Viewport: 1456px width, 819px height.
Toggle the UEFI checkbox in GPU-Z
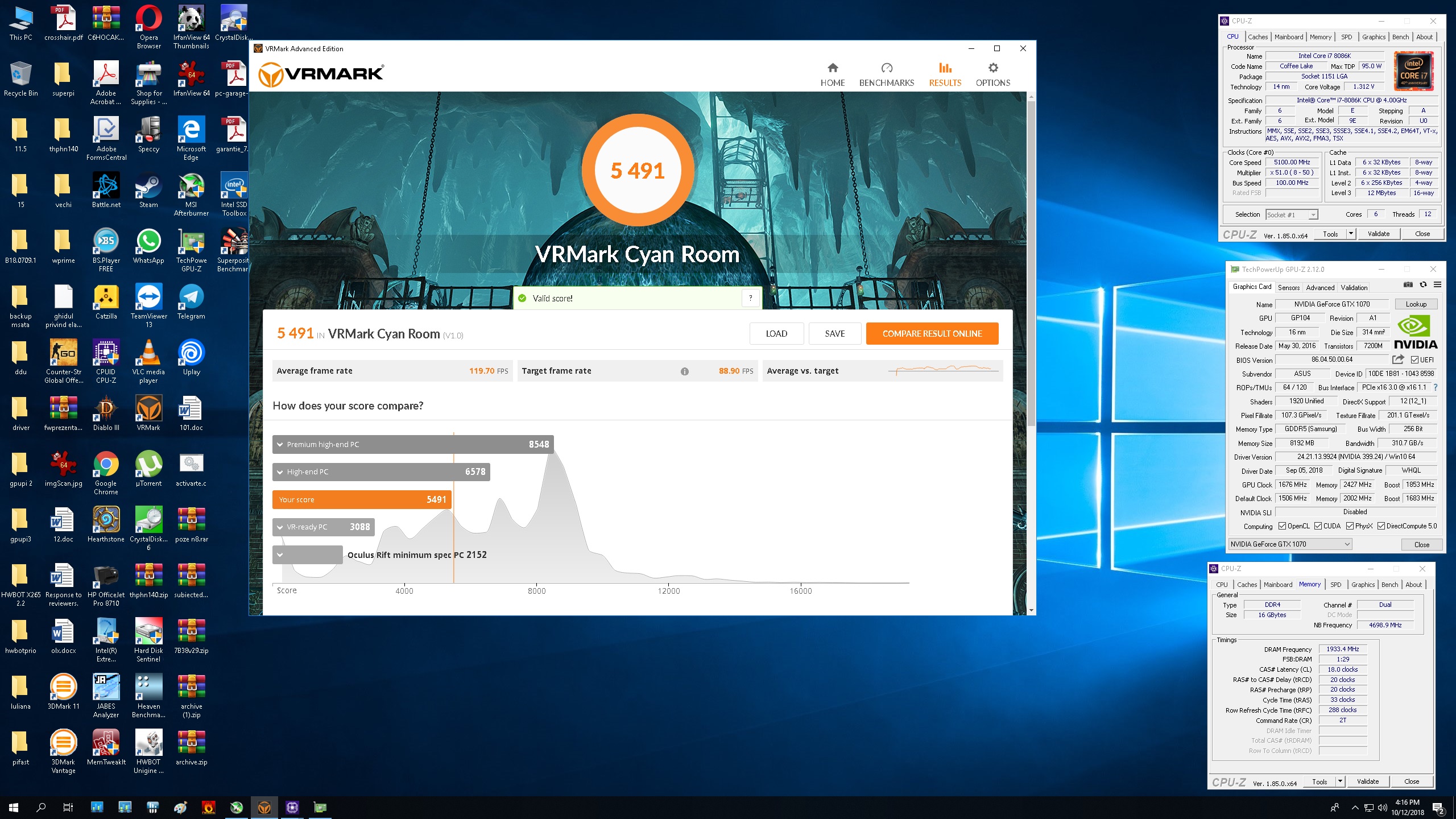click(1414, 359)
